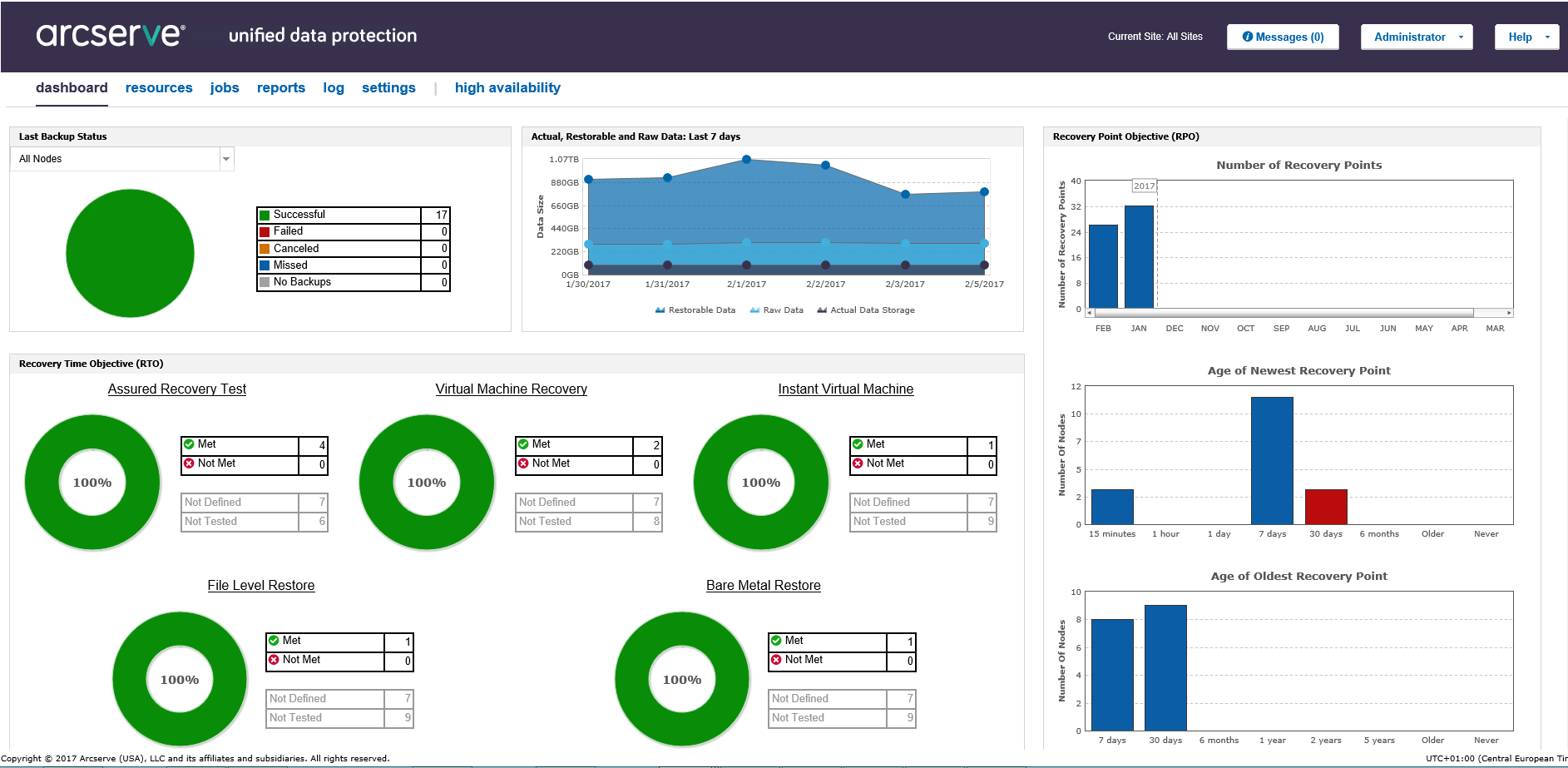1568x768 pixels.
Task: Click the green Met checkmark under Assured Recovery Test
Action: click(189, 444)
